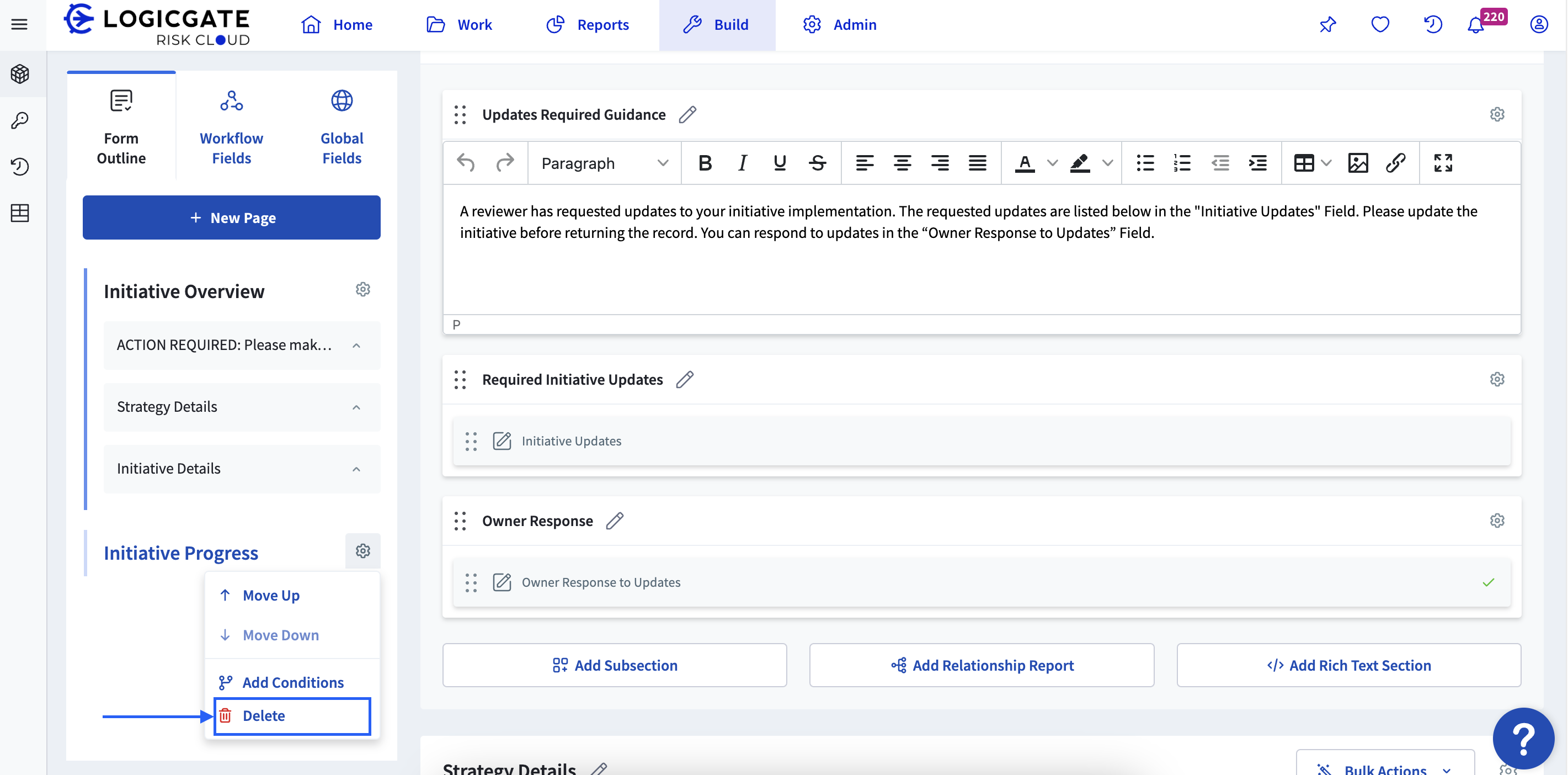Choose Add Conditions in menu

point(292,682)
